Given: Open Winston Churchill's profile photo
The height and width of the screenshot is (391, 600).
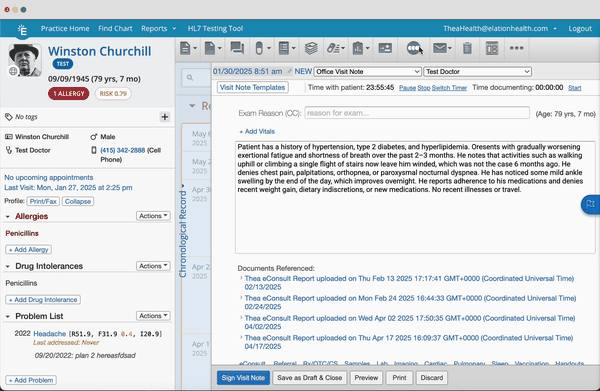Looking at the screenshot, I should pyautogui.click(x=25, y=60).
